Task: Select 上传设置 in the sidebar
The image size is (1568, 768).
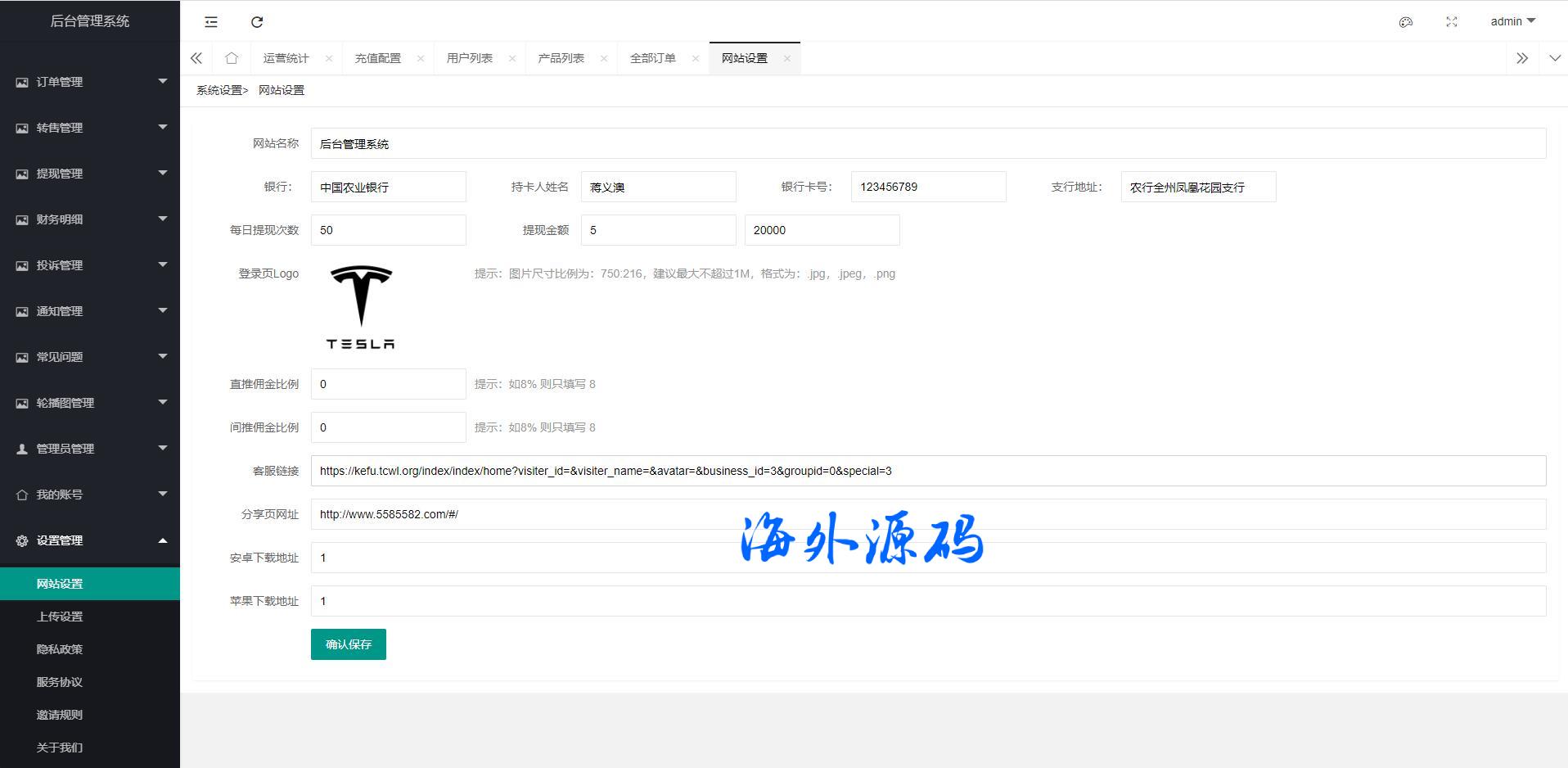Action: (x=60, y=617)
